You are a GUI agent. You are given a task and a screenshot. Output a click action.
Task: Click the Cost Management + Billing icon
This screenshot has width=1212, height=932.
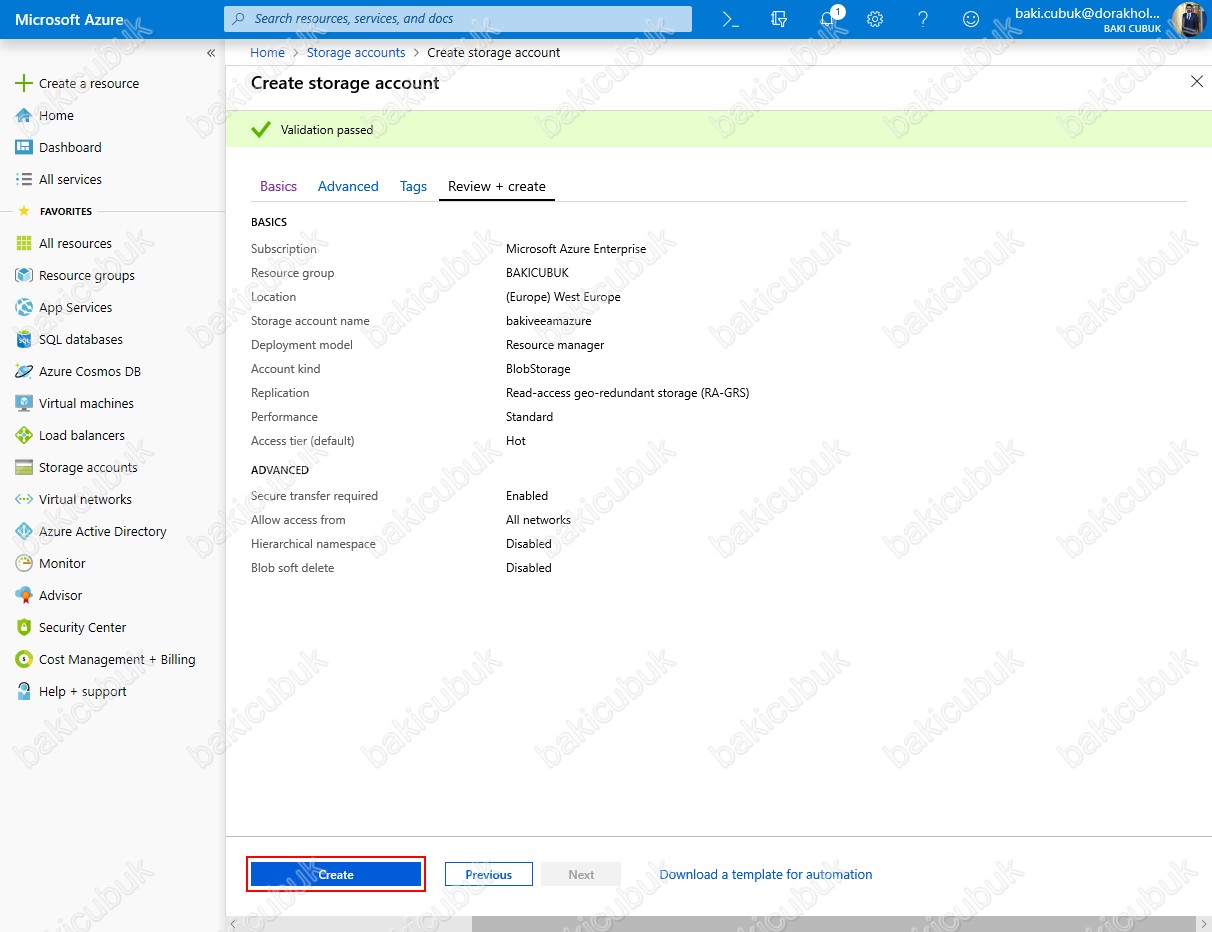click(x=24, y=659)
